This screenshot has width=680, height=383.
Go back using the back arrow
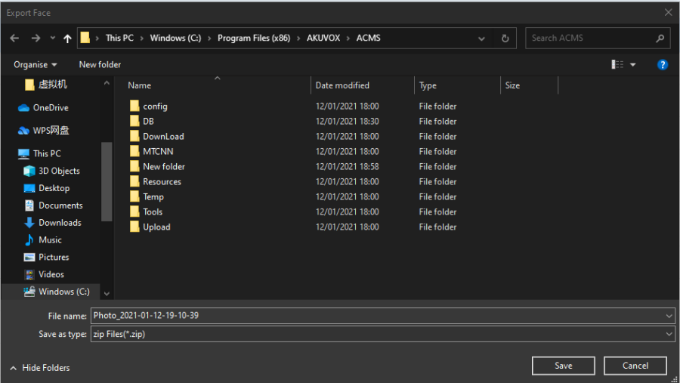point(14,38)
